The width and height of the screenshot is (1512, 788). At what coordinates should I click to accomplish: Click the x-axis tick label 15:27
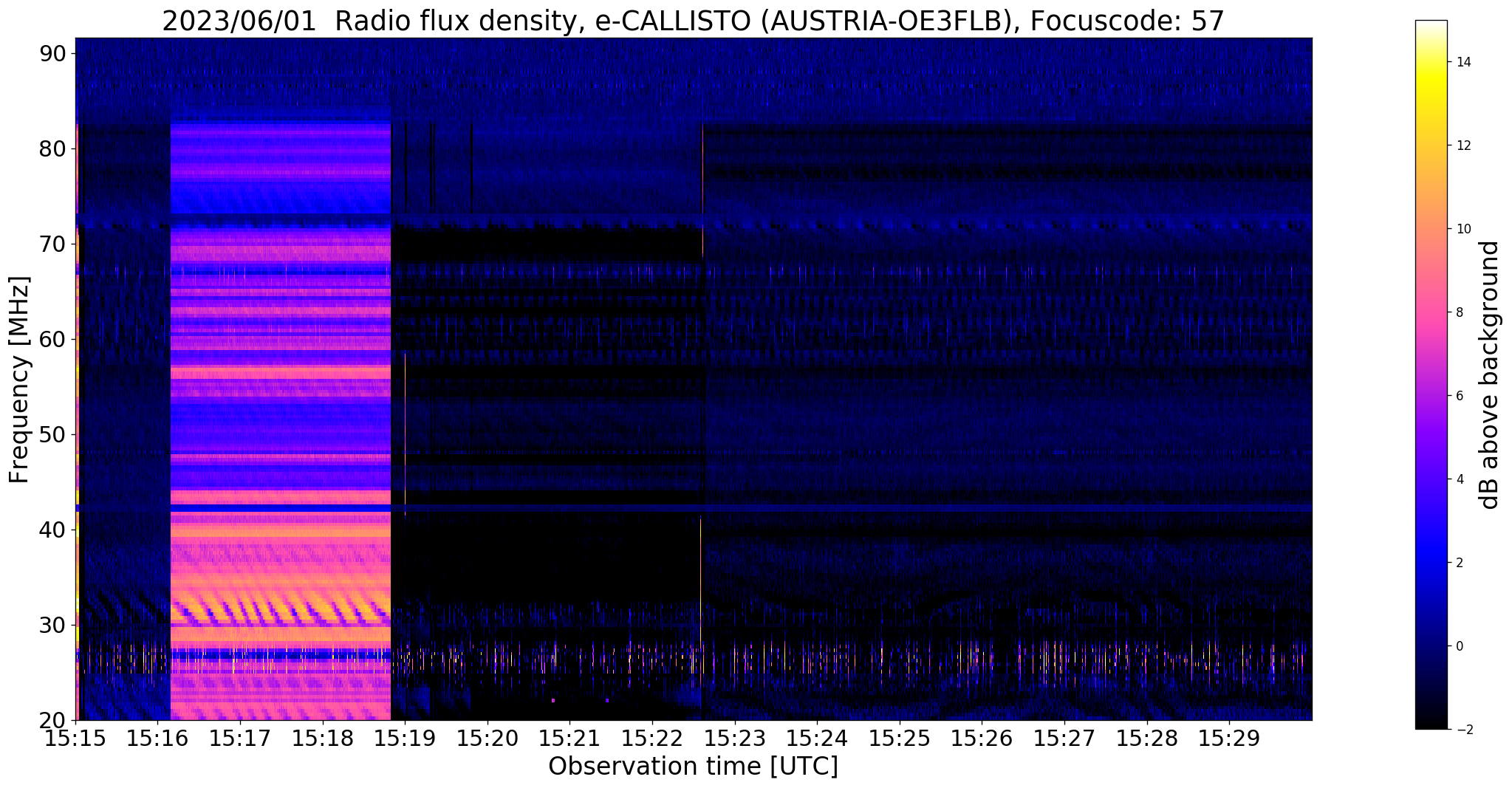[1064, 737]
